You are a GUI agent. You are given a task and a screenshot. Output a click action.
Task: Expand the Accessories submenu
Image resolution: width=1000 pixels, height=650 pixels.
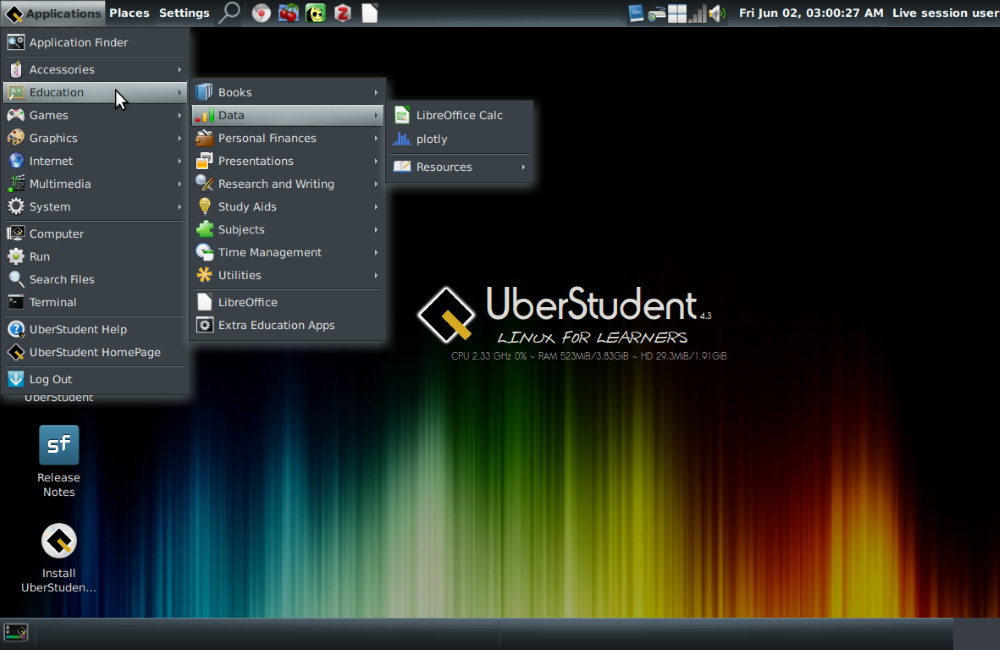click(x=95, y=70)
